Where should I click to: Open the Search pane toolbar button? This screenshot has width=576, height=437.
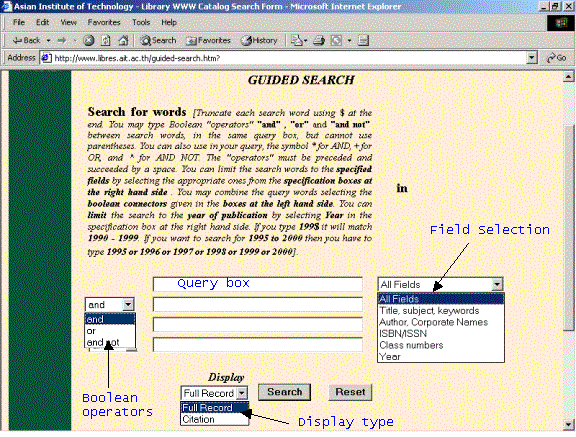159,40
